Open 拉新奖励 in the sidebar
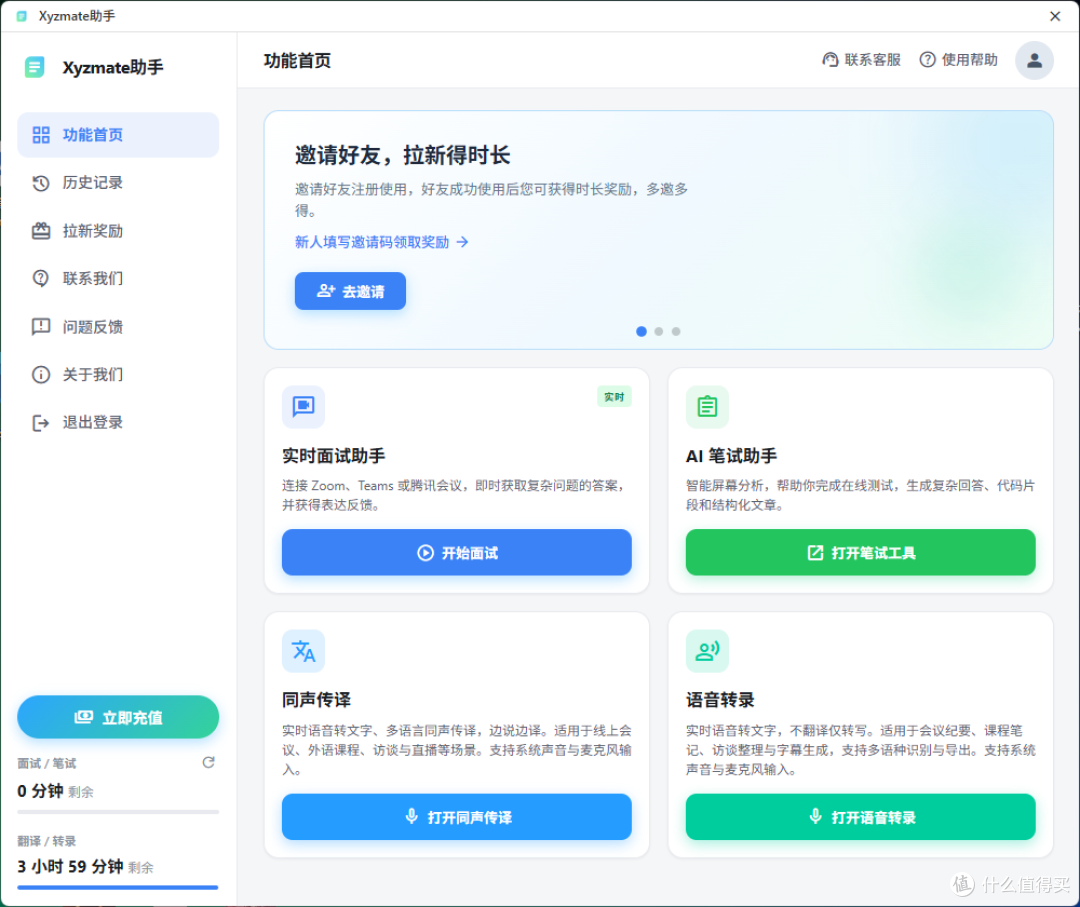1080x907 pixels. click(118, 231)
